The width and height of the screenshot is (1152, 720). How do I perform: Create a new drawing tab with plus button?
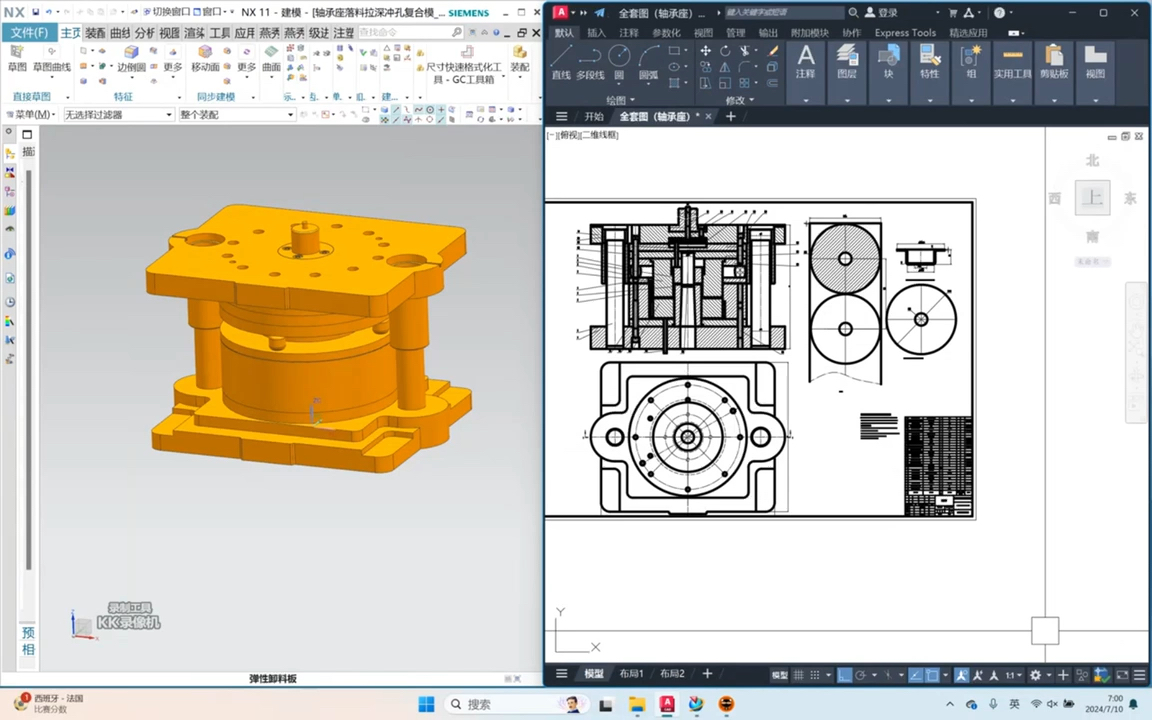point(730,116)
